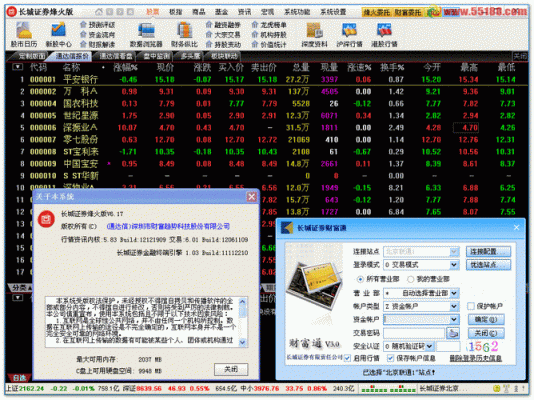Switch to the 盘中监测 tab

click(x=156, y=56)
